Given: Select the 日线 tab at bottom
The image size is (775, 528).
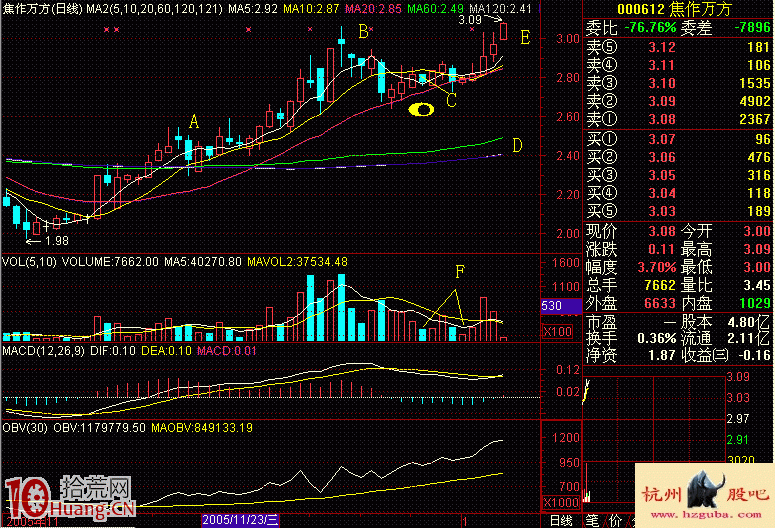Looking at the screenshot, I should coord(561,520).
